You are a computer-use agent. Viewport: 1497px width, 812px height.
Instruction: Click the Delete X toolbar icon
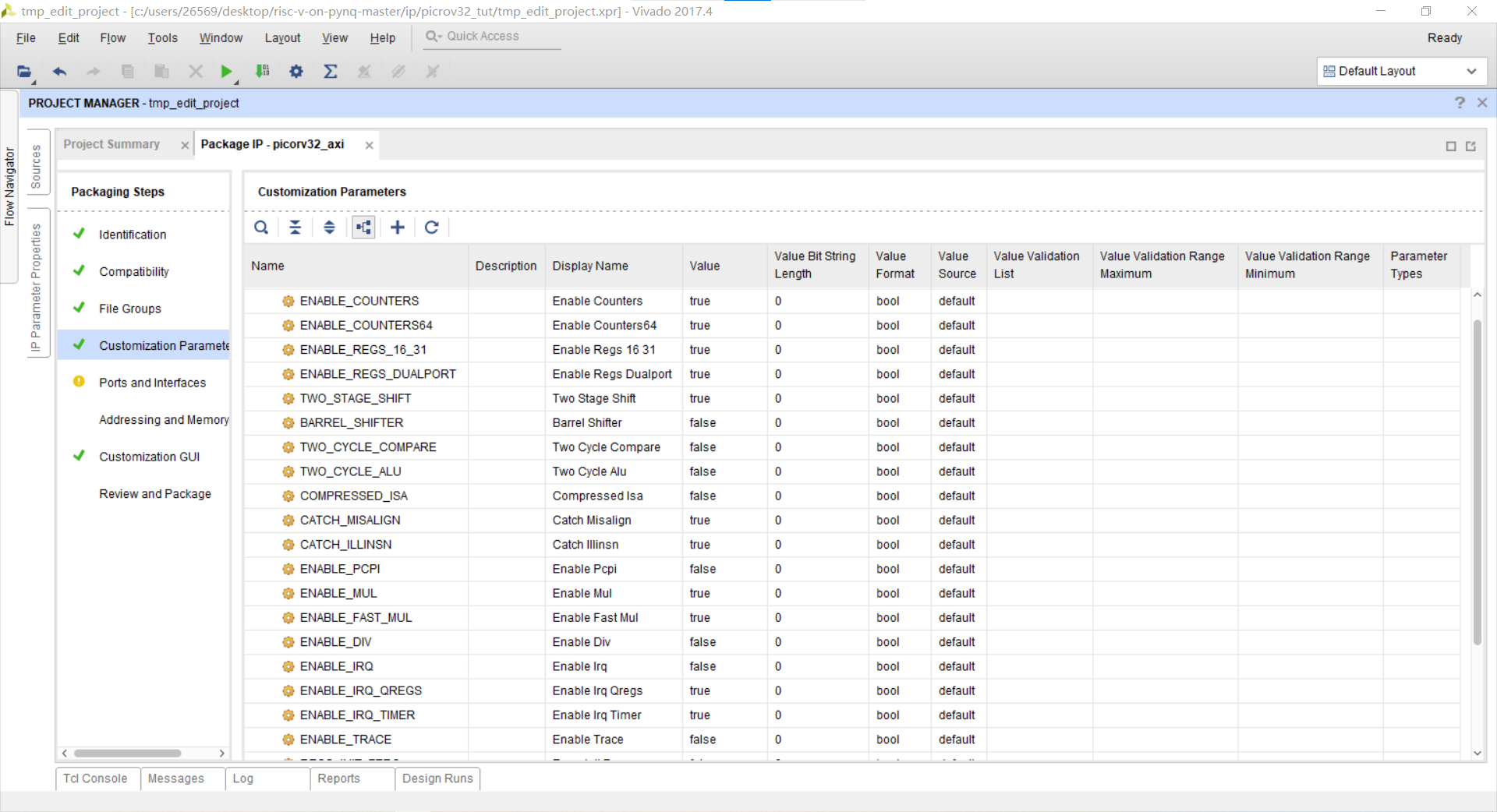pyautogui.click(x=196, y=72)
